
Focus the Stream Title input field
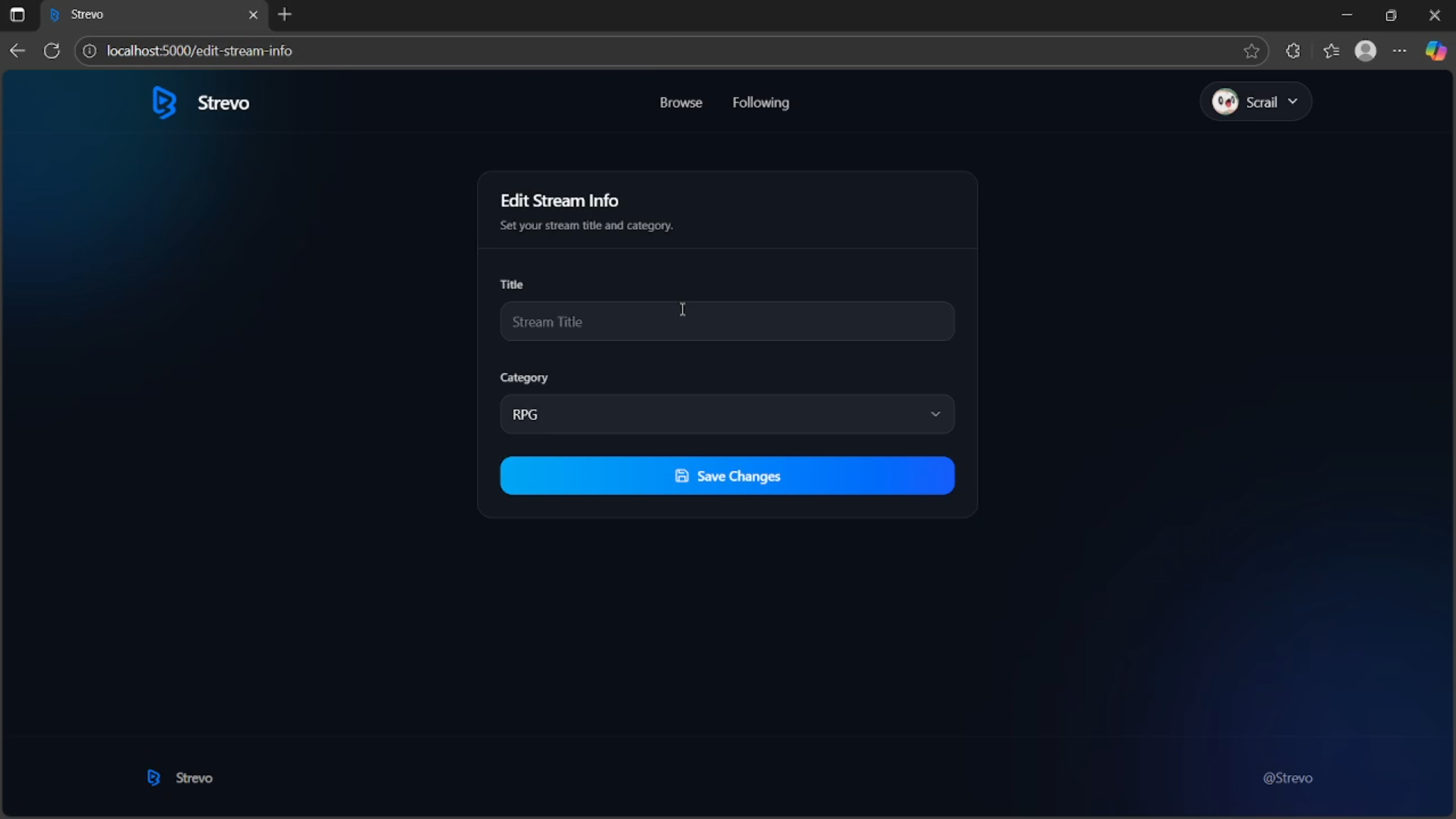[726, 321]
